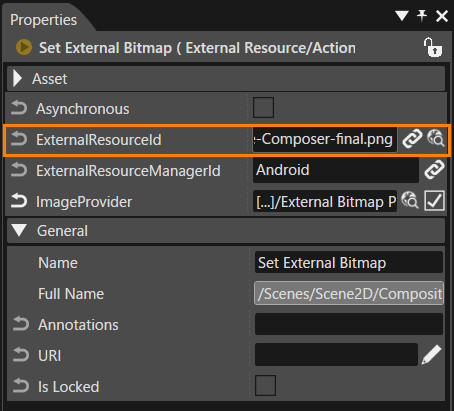The height and width of the screenshot is (411, 454).
Task: Click the link icon next to ExternalResourceManagerId
Action: 434,170
